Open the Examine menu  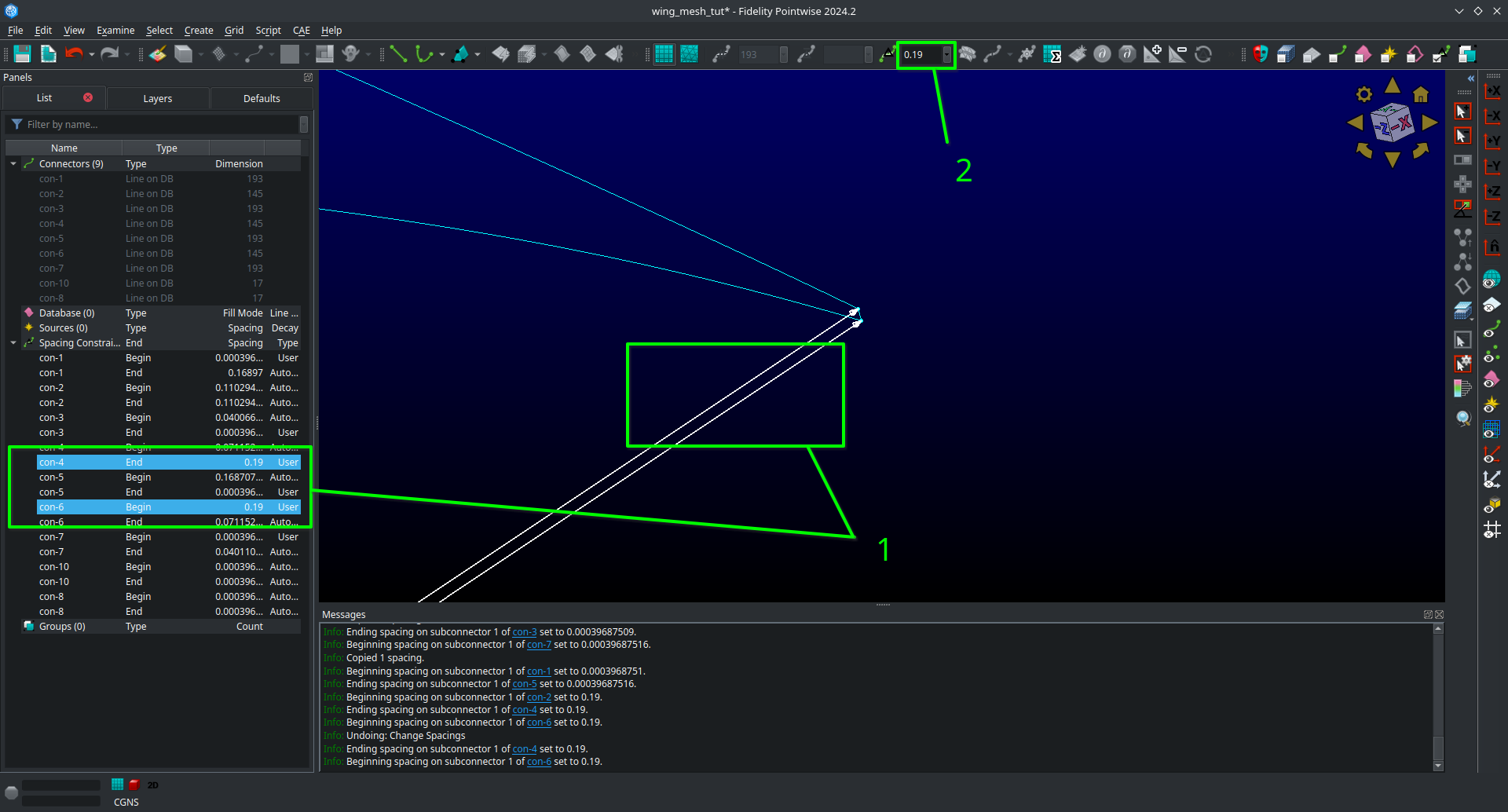115,30
